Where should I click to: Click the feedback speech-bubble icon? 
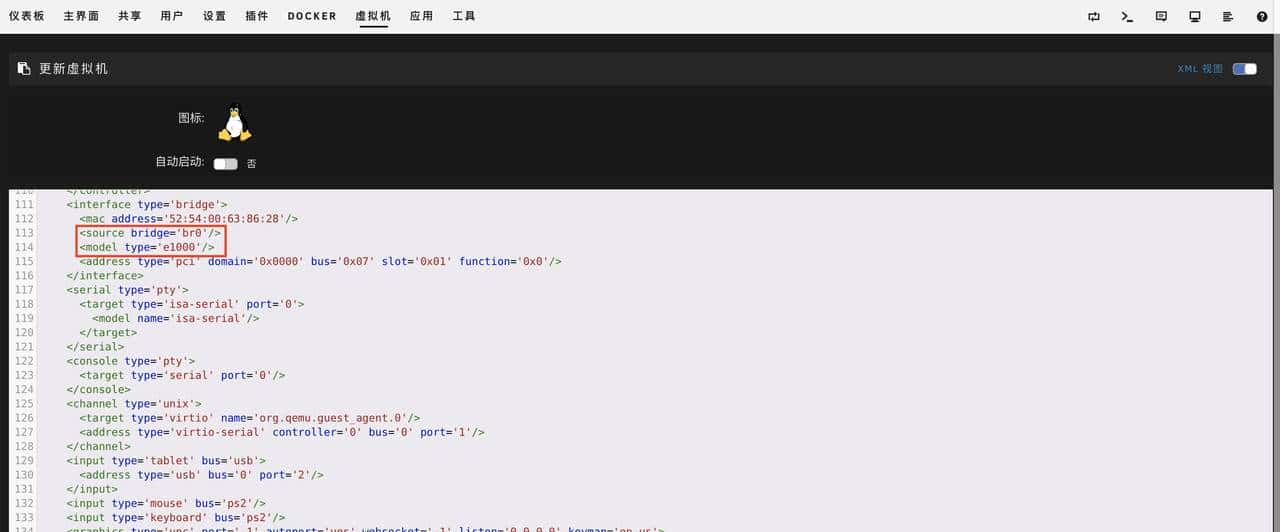[x=1161, y=17]
